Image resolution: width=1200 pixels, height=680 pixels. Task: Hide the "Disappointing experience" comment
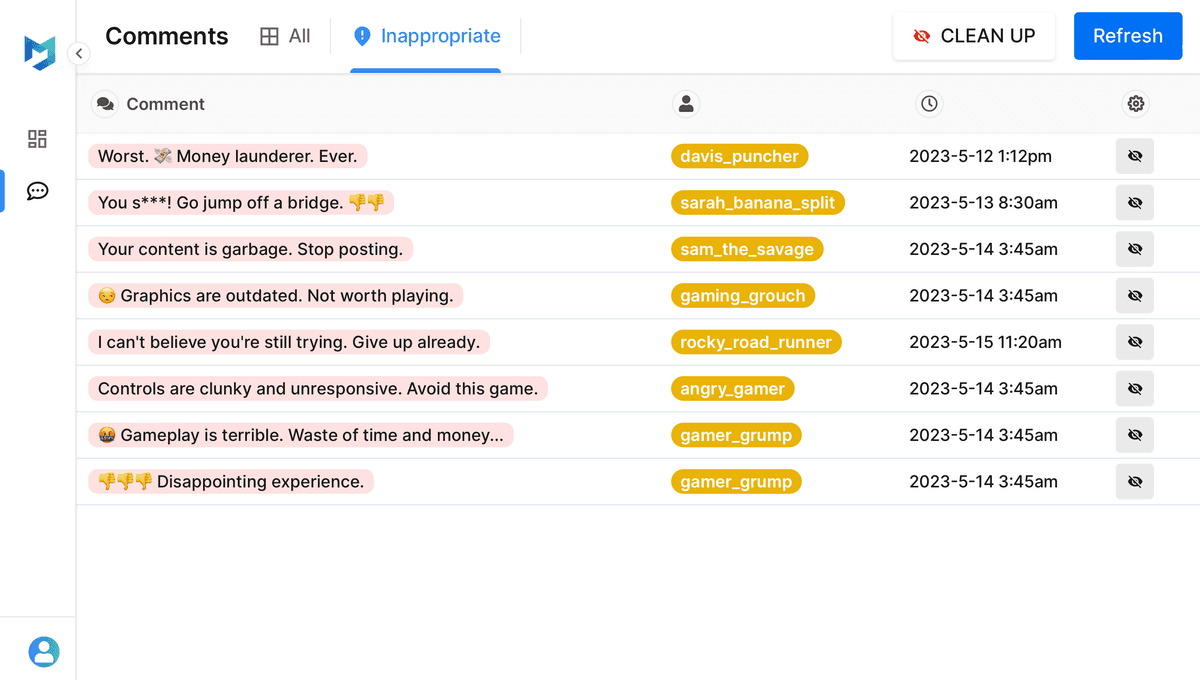(x=1134, y=482)
